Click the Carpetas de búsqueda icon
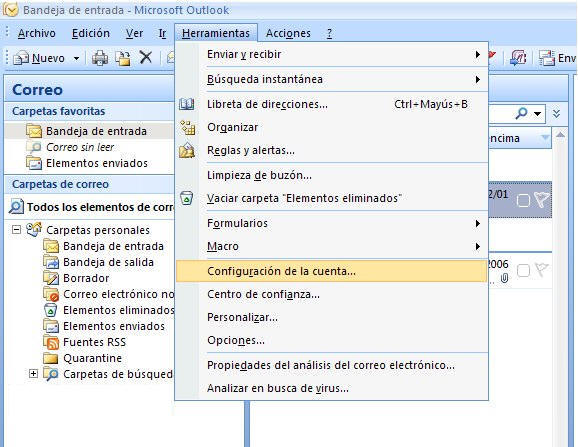 point(51,374)
